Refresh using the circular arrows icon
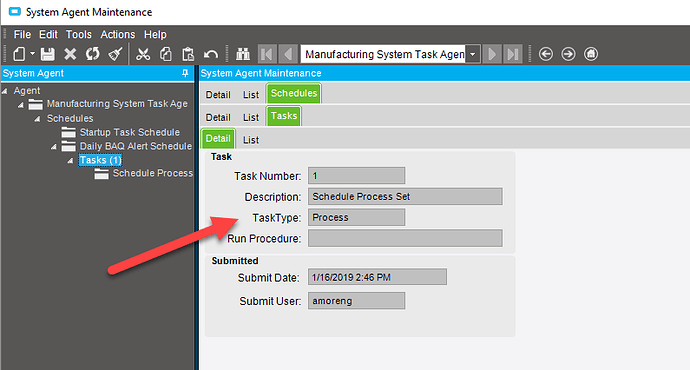Screen dimensions: 690x370 [92, 54]
